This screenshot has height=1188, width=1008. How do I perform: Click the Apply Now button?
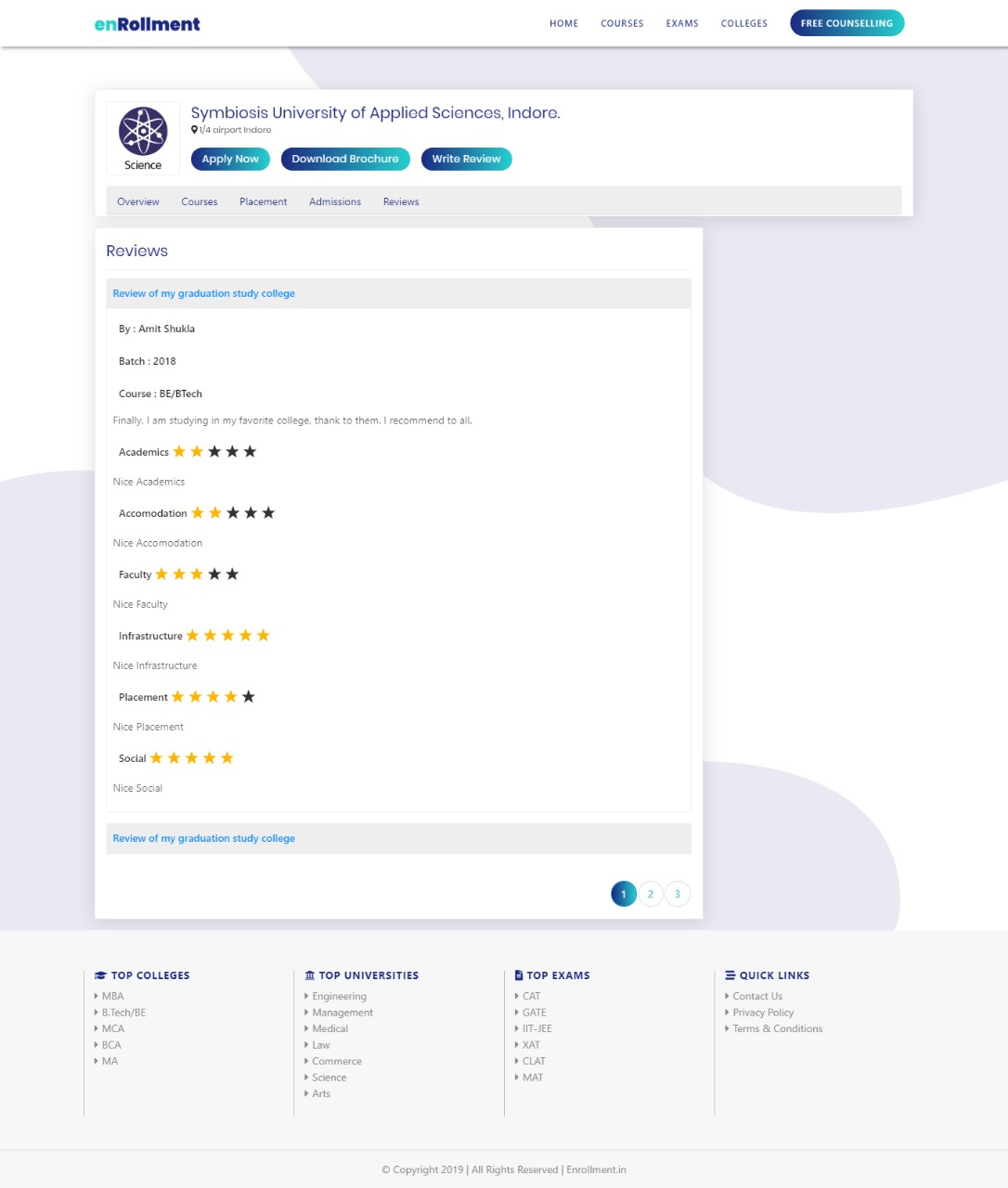pyautogui.click(x=230, y=159)
